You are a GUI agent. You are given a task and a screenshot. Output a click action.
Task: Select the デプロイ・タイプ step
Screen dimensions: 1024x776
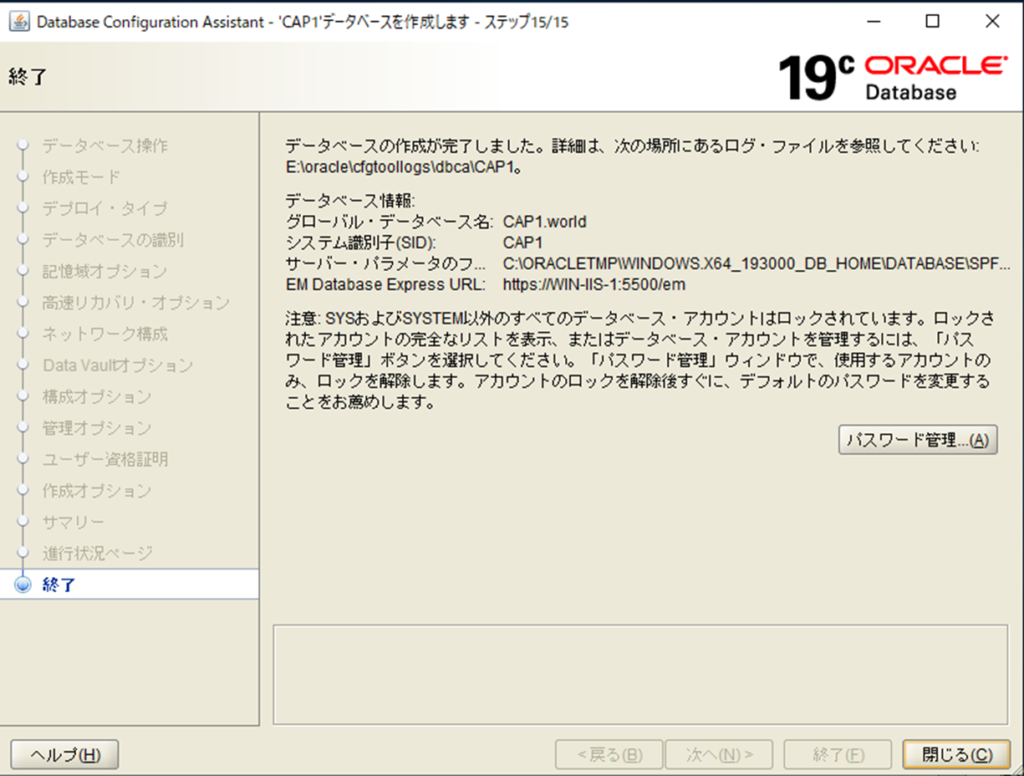pos(105,209)
